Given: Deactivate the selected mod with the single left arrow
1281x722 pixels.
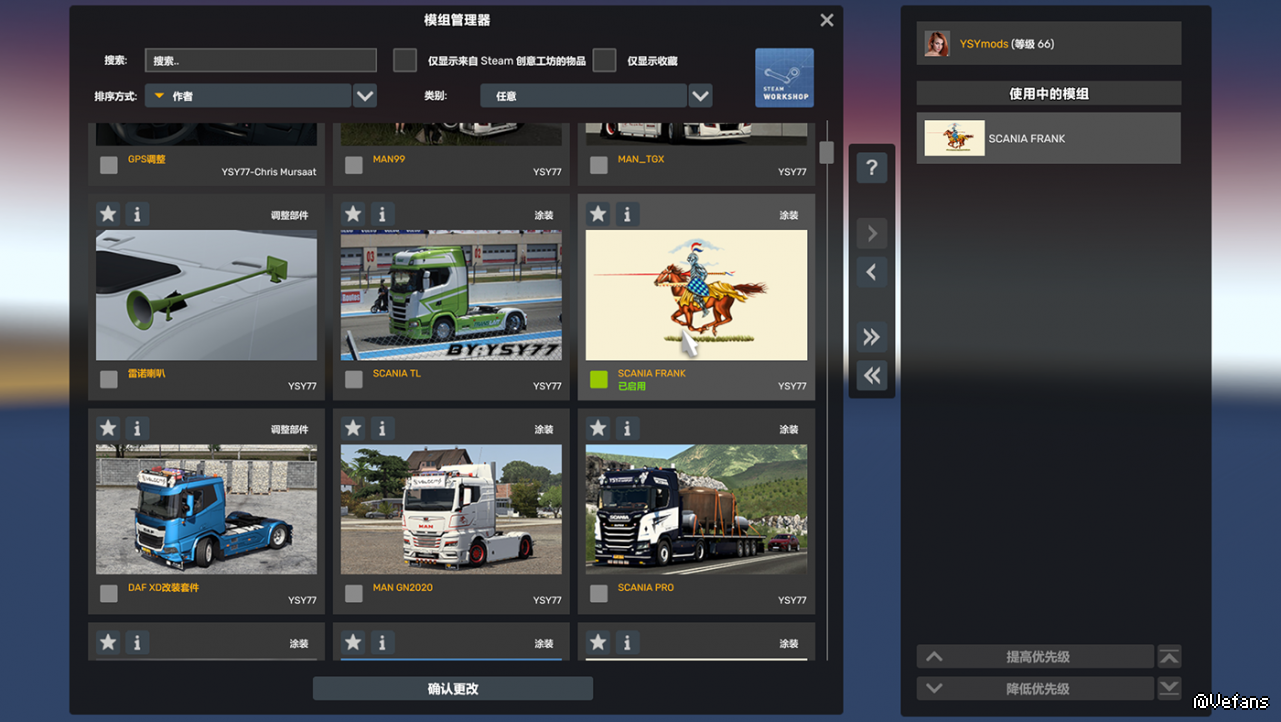Looking at the screenshot, I should point(872,272).
